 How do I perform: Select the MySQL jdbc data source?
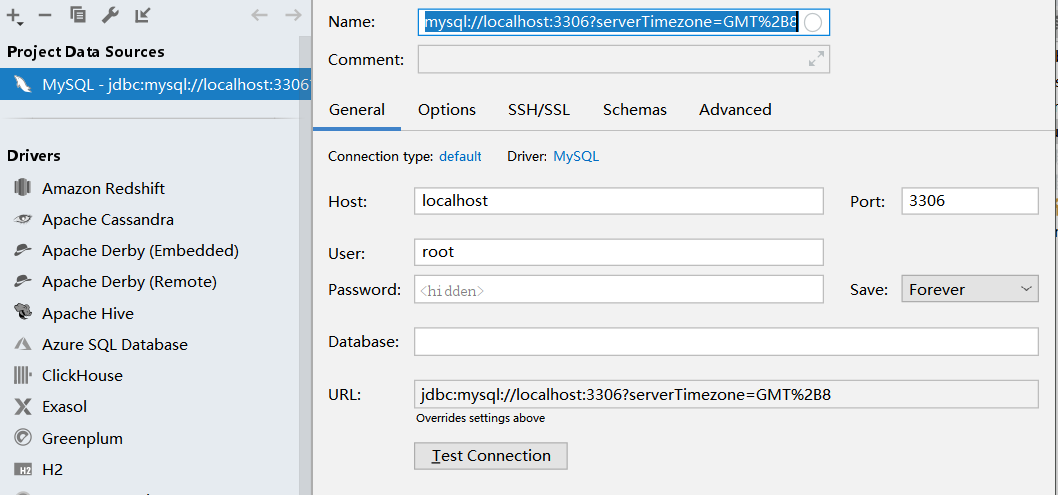(x=155, y=84)
